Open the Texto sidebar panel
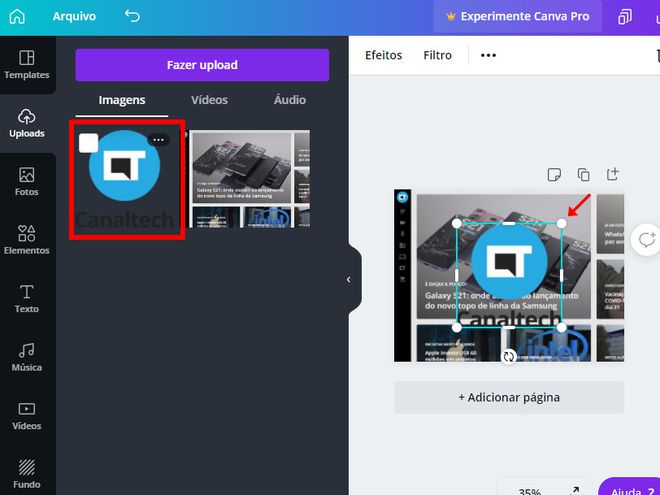 pos(27,299)
